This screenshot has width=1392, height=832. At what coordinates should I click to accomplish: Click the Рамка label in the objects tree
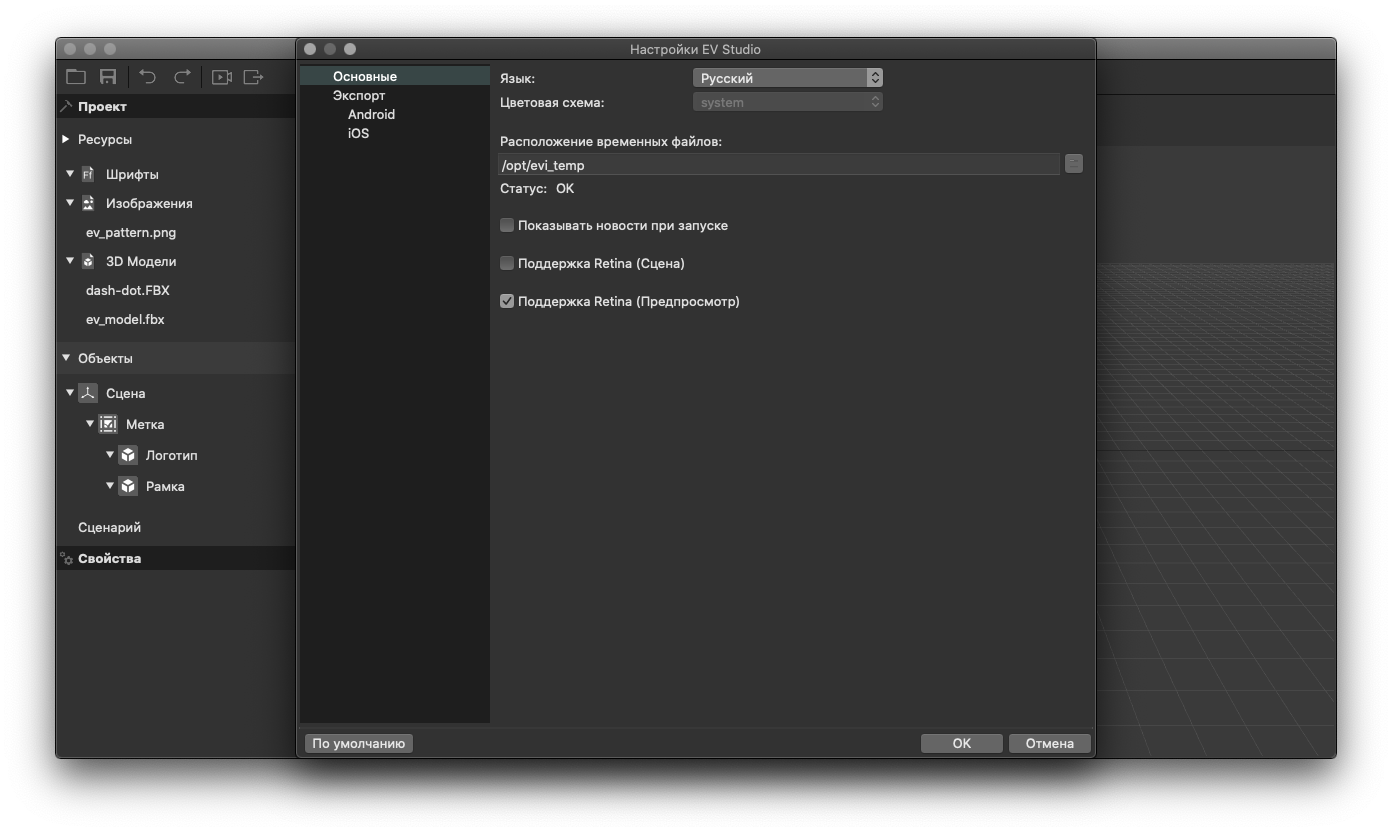pyautogui.click(x=165, y=486)
